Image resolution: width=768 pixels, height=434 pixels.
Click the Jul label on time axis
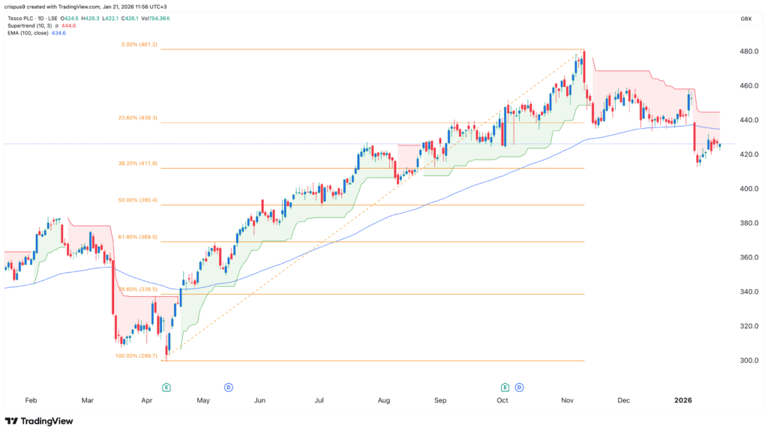click(x=319, y=400)
